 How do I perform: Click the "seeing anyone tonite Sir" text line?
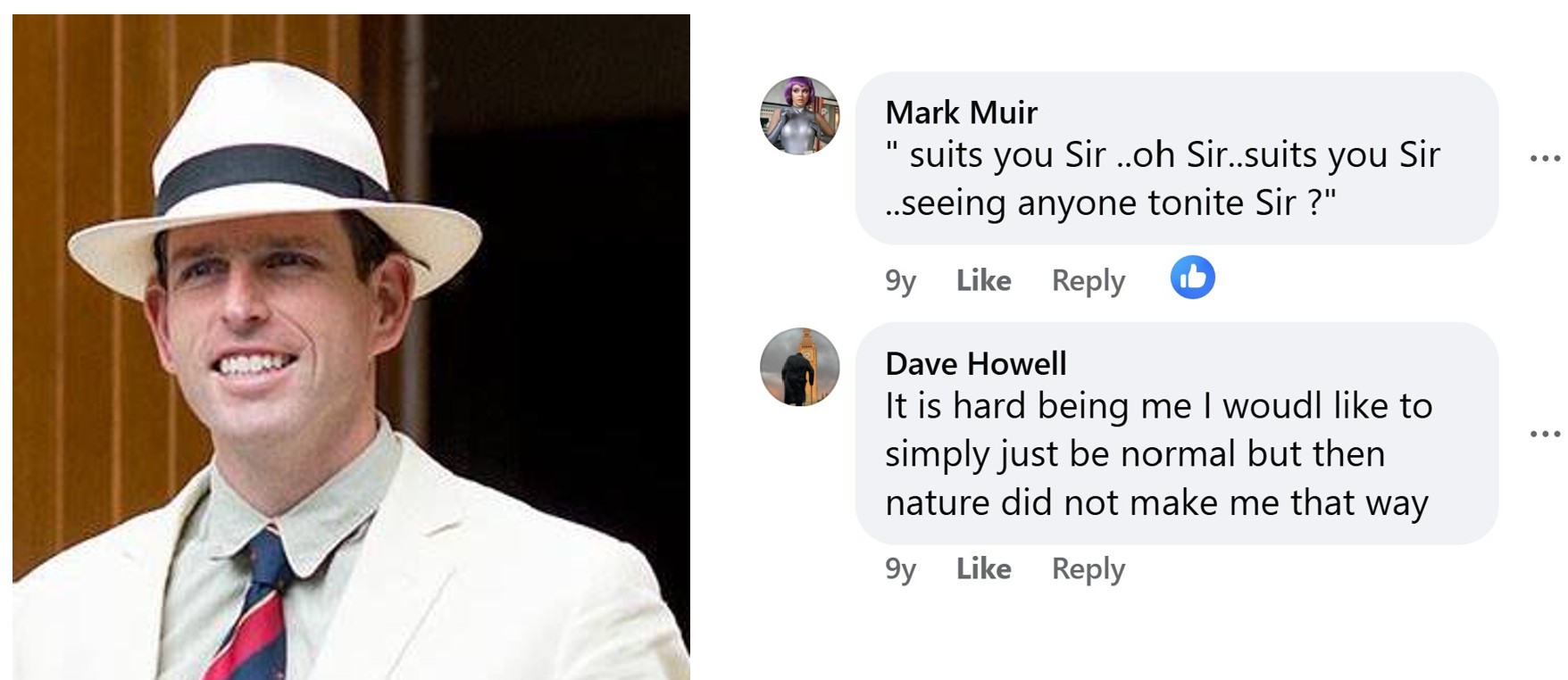(1110, 203)
